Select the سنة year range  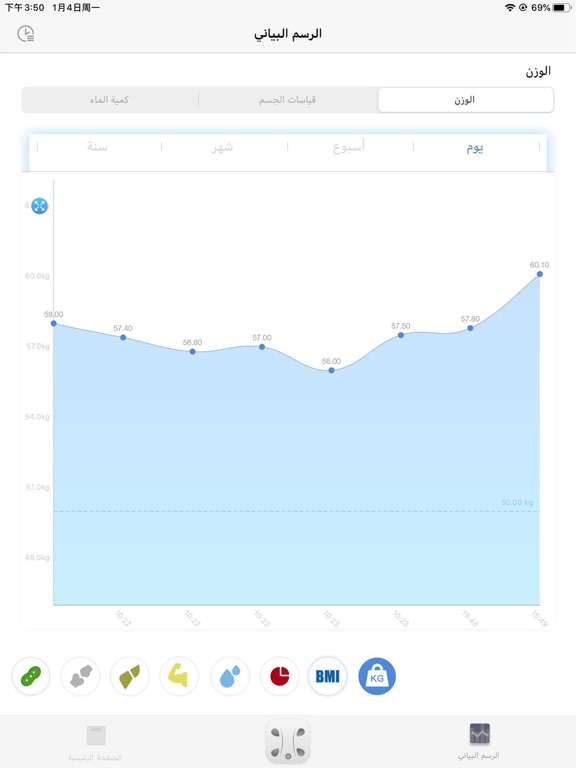pos(97,147)
